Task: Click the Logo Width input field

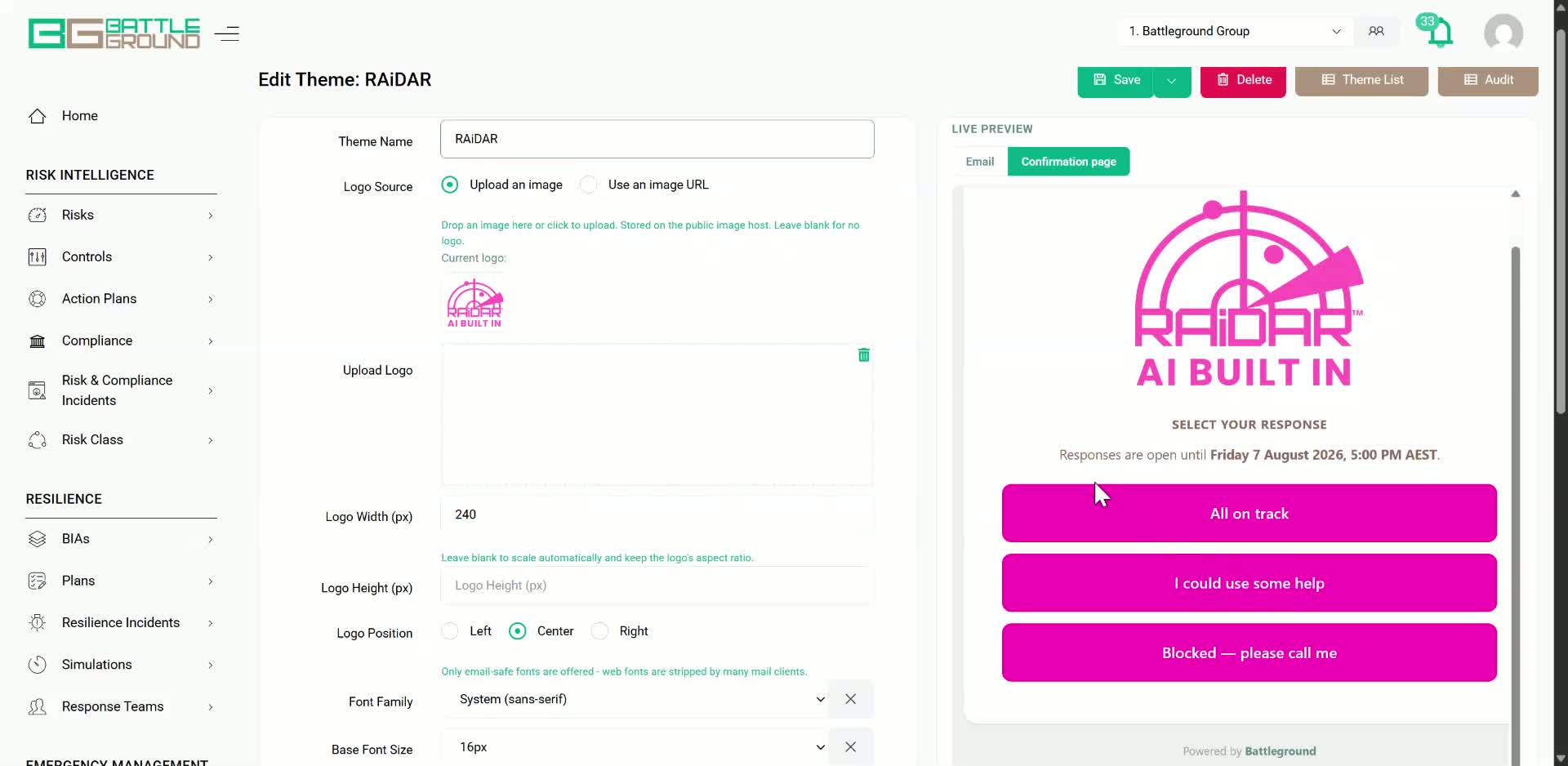Action: coord(657,514)
